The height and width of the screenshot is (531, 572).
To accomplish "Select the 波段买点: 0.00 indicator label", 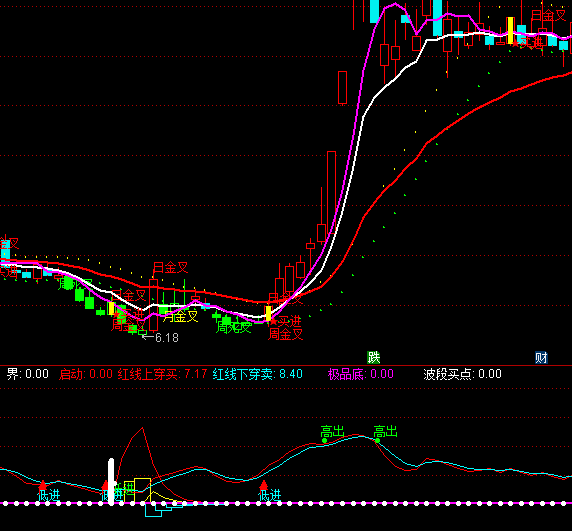I will [463, 374].
